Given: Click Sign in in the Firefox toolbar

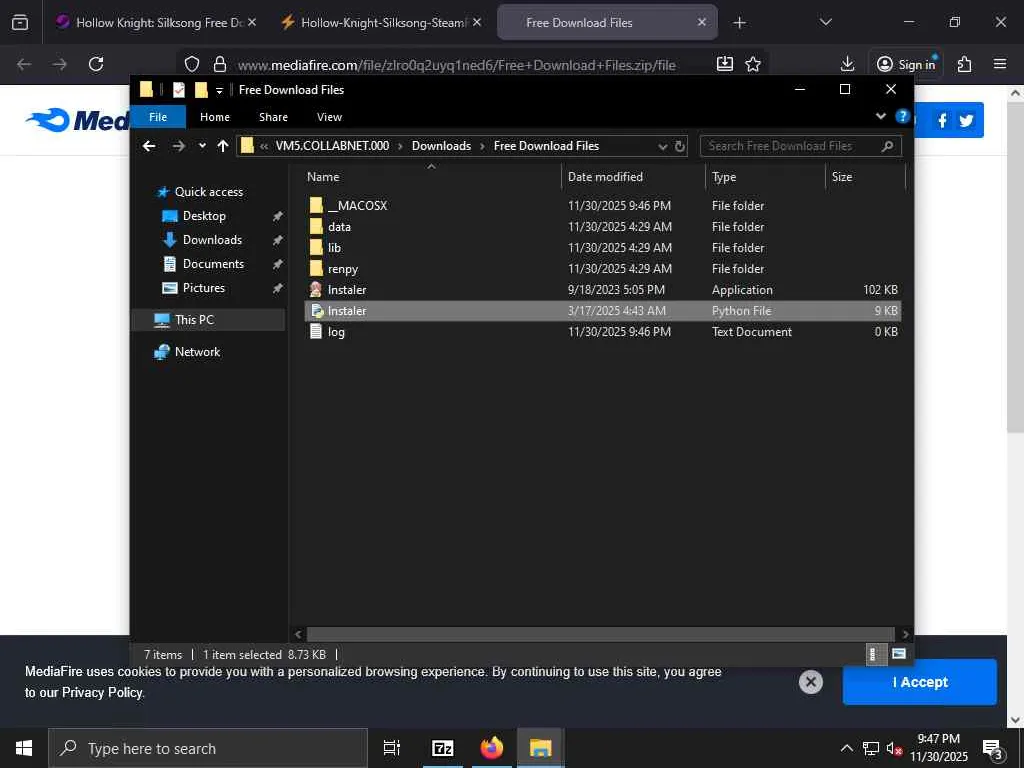Looking at the screenshot, I should (x=906, y=64).
